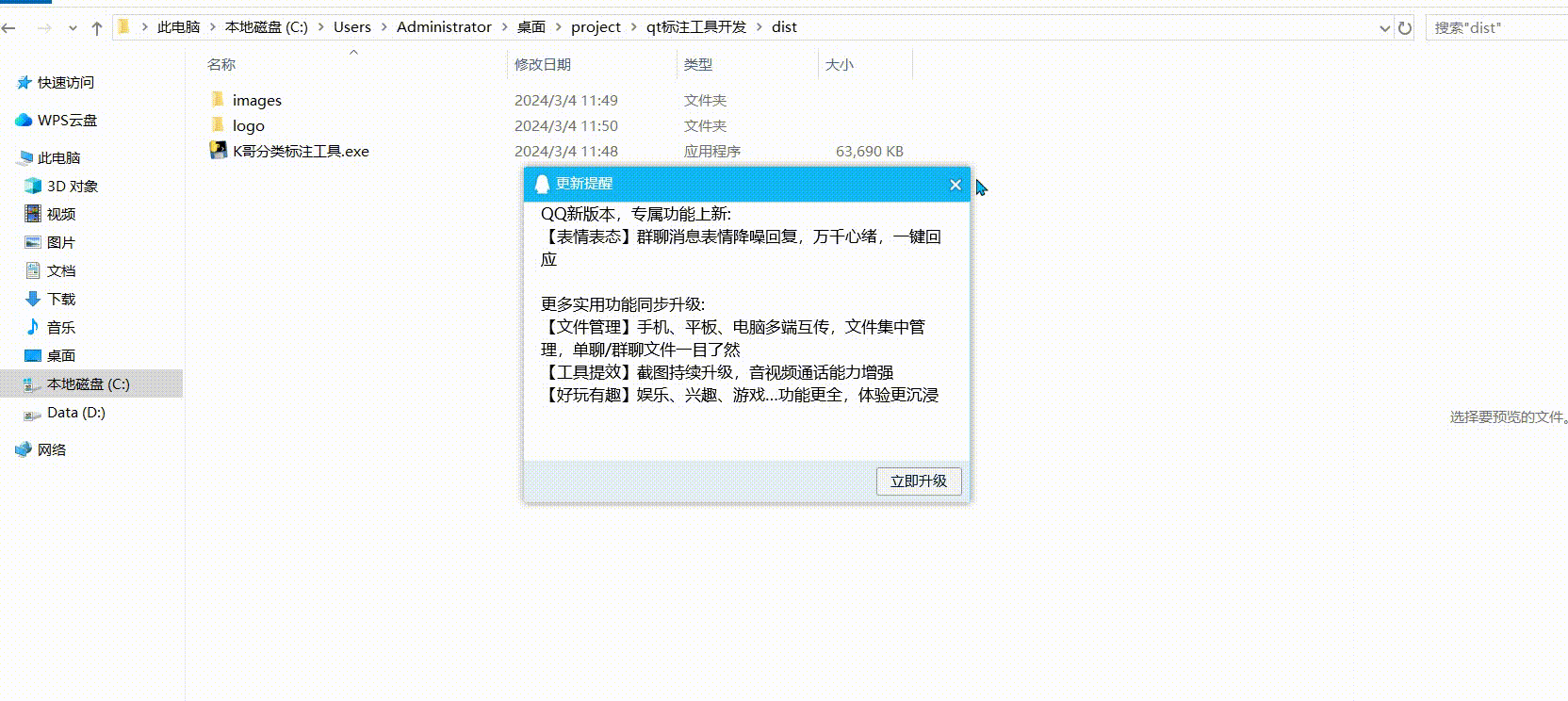Click the search "dist" box
The image size is (1568, 701).
1498,28
